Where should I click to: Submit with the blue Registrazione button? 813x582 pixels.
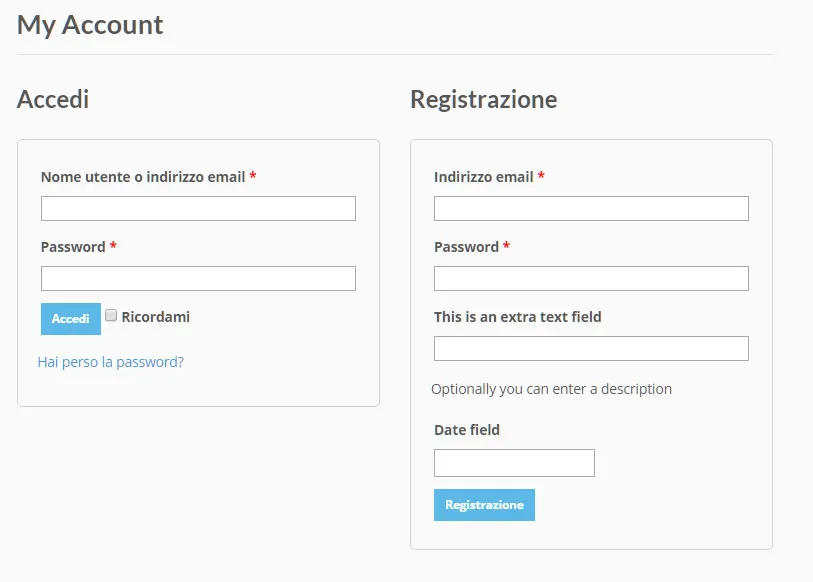484,505
